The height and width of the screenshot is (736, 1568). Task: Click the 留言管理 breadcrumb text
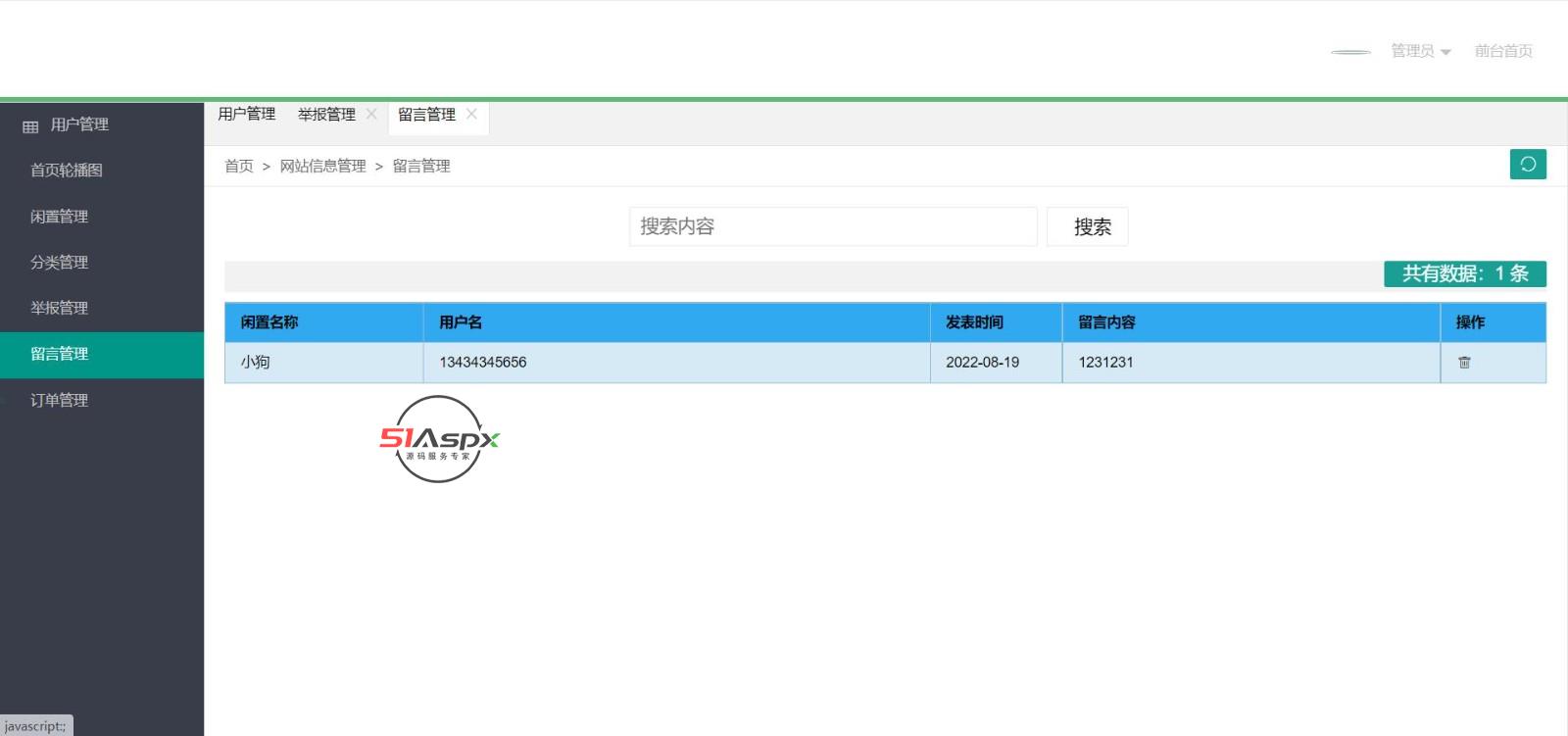(421, 166)
